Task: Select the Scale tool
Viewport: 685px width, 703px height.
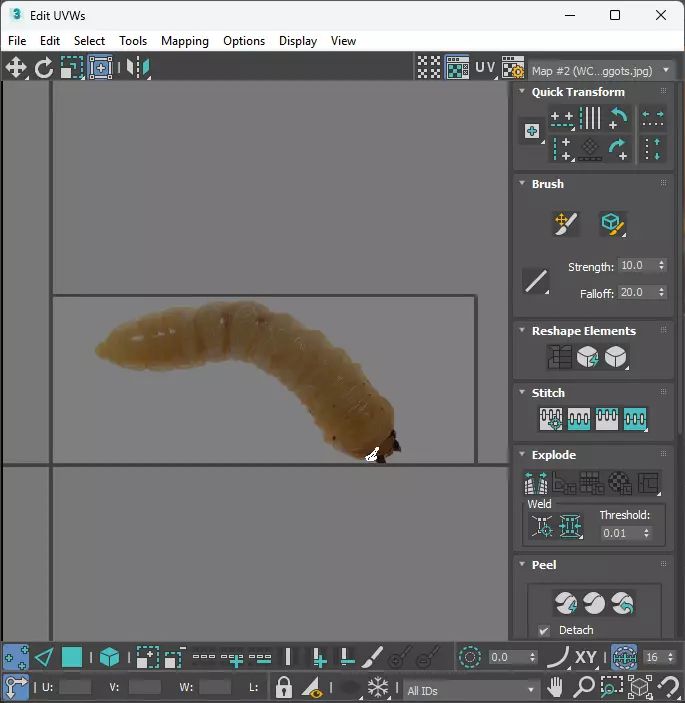Action: click(72, 68)
